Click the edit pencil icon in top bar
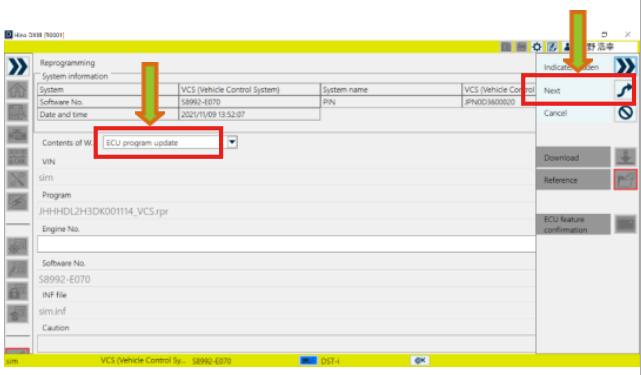This screenshot has height=375, width=641. click(552, 47)
